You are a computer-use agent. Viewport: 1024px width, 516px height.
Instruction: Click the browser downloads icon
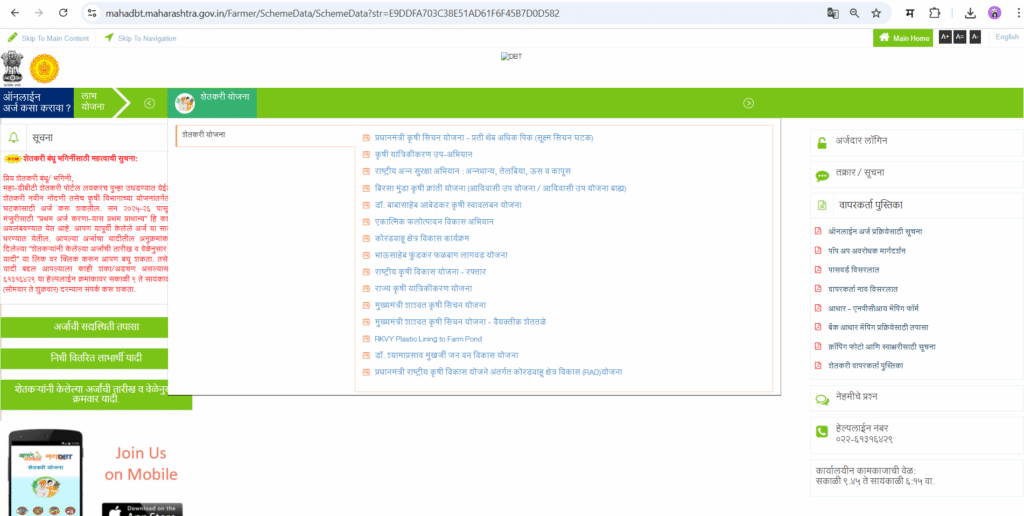pyautogui.click(x=970, y=13)
